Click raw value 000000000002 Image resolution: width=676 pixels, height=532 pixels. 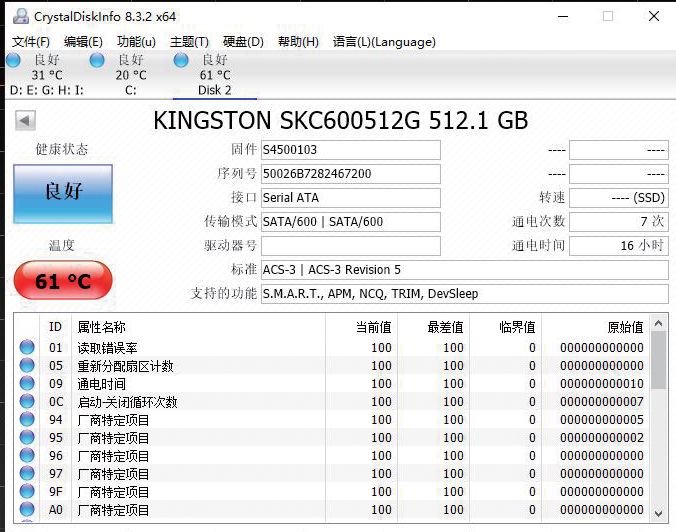coord(602,438)
